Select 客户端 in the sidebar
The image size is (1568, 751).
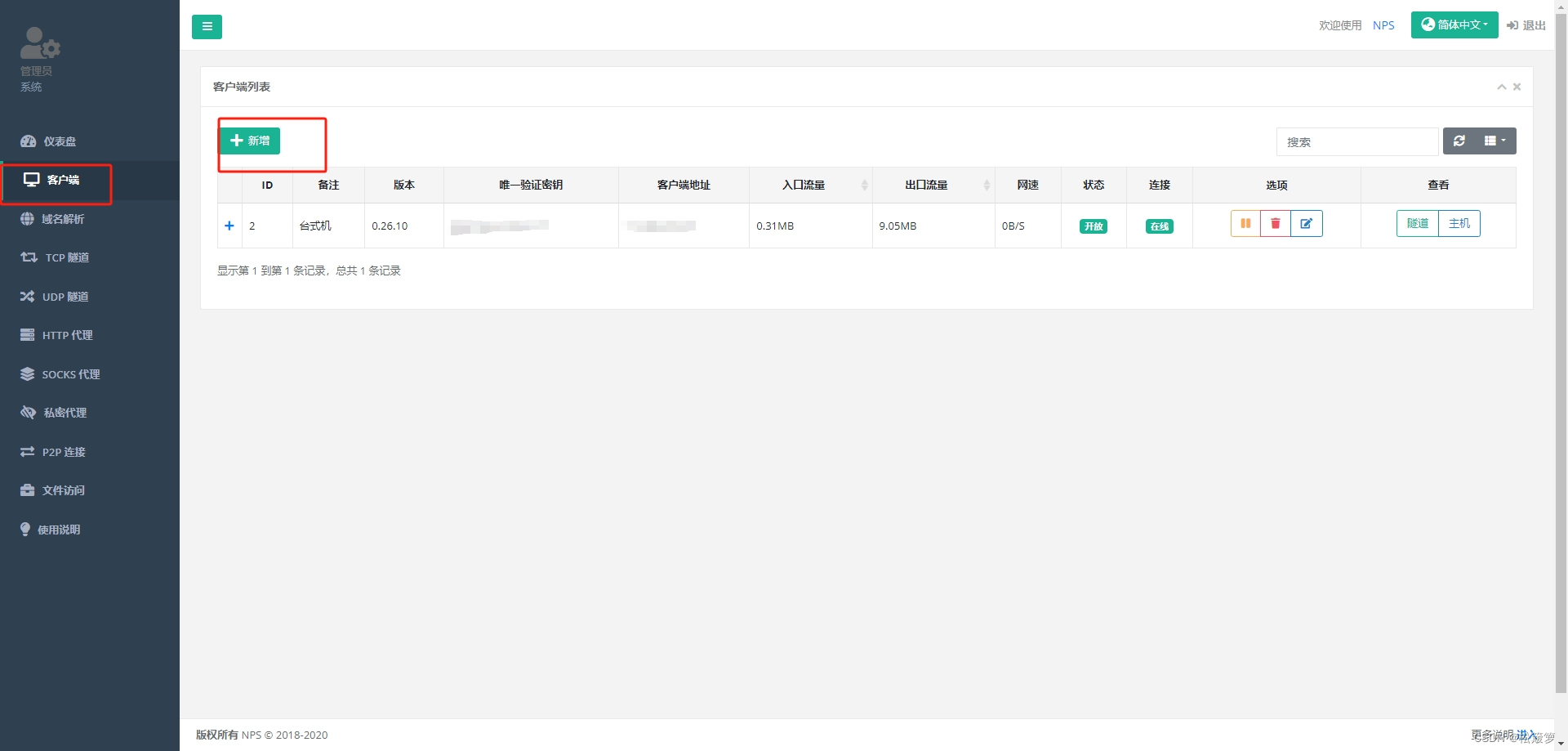(x=90, y=180)
